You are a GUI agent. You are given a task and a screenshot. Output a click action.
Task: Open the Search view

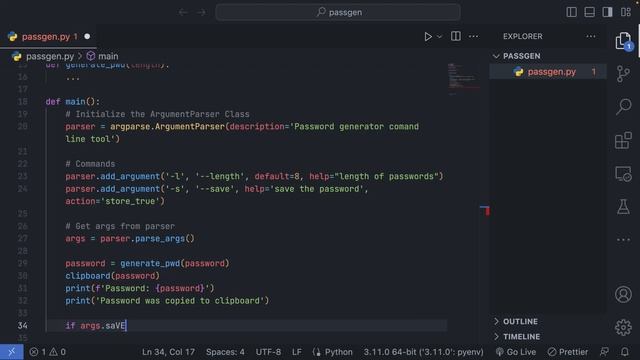(623, 107)
